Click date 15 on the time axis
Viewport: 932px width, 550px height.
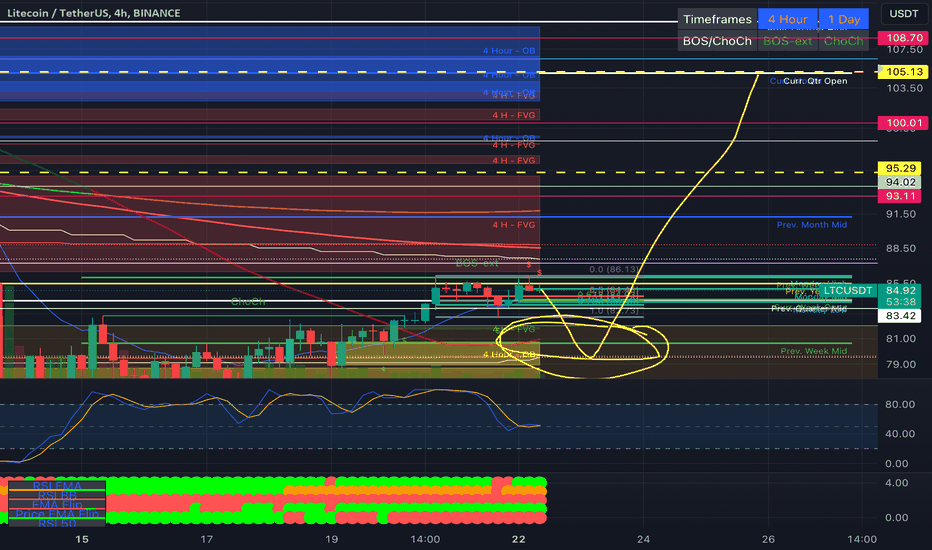click(x=82, y=539)
